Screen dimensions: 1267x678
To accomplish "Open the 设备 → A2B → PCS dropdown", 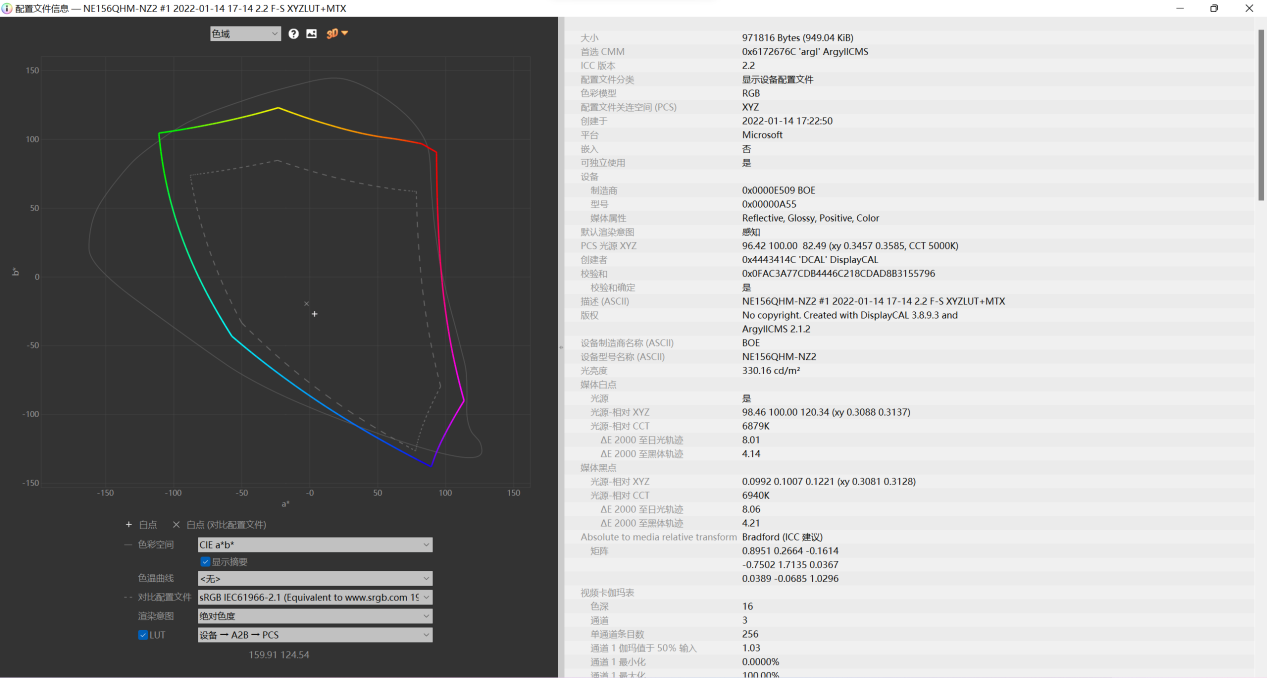I will click(314, 635).
